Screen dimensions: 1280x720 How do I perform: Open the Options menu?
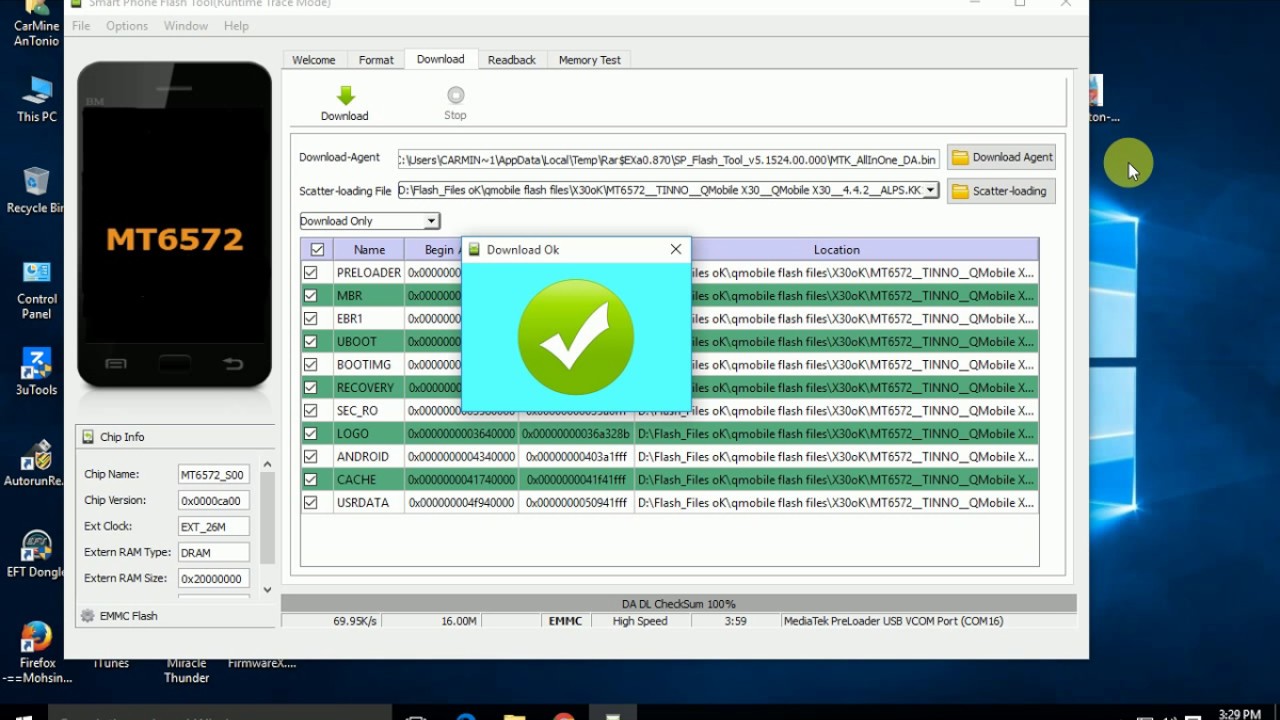tap(127, 26)
